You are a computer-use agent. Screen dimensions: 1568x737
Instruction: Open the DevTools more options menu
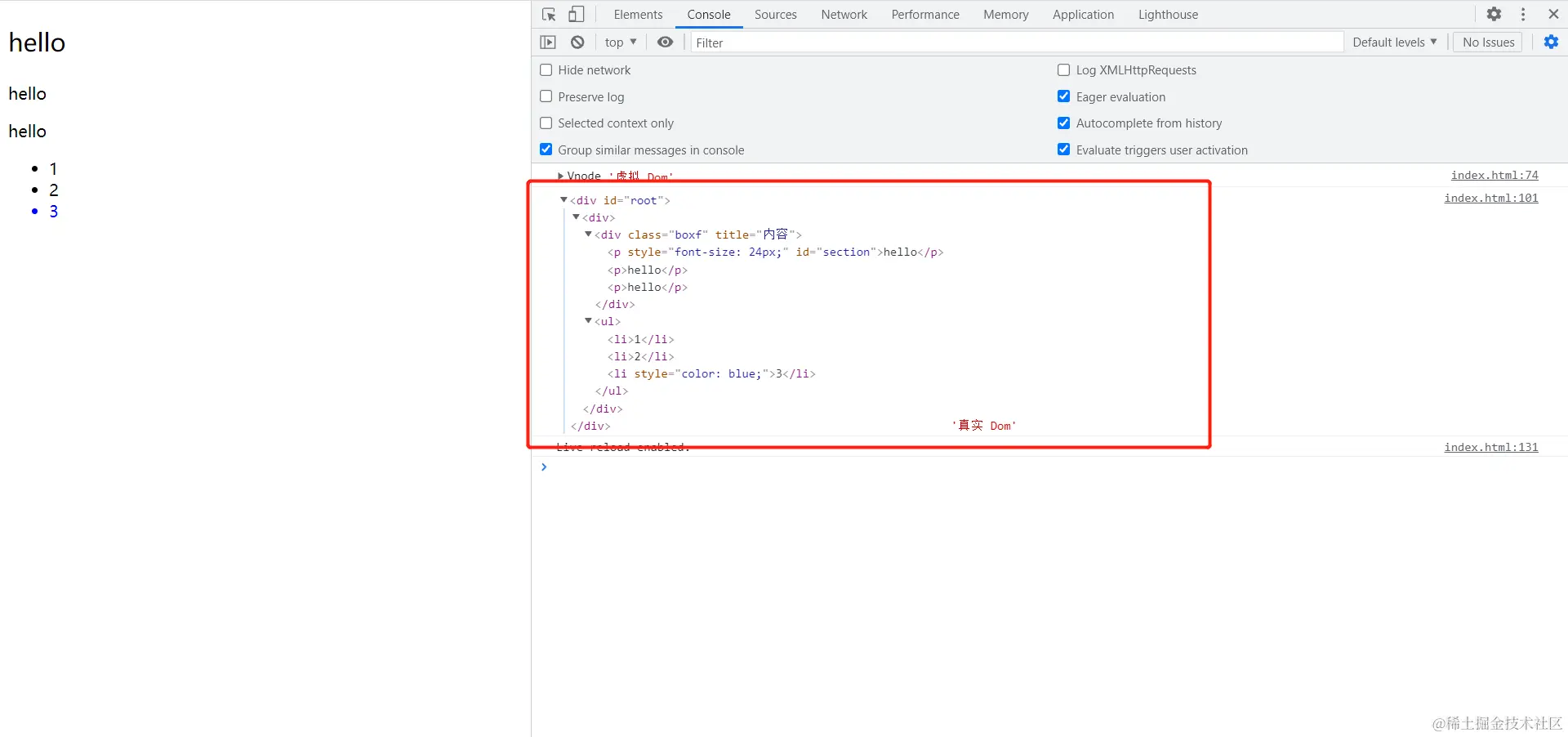pos(1523,15)
